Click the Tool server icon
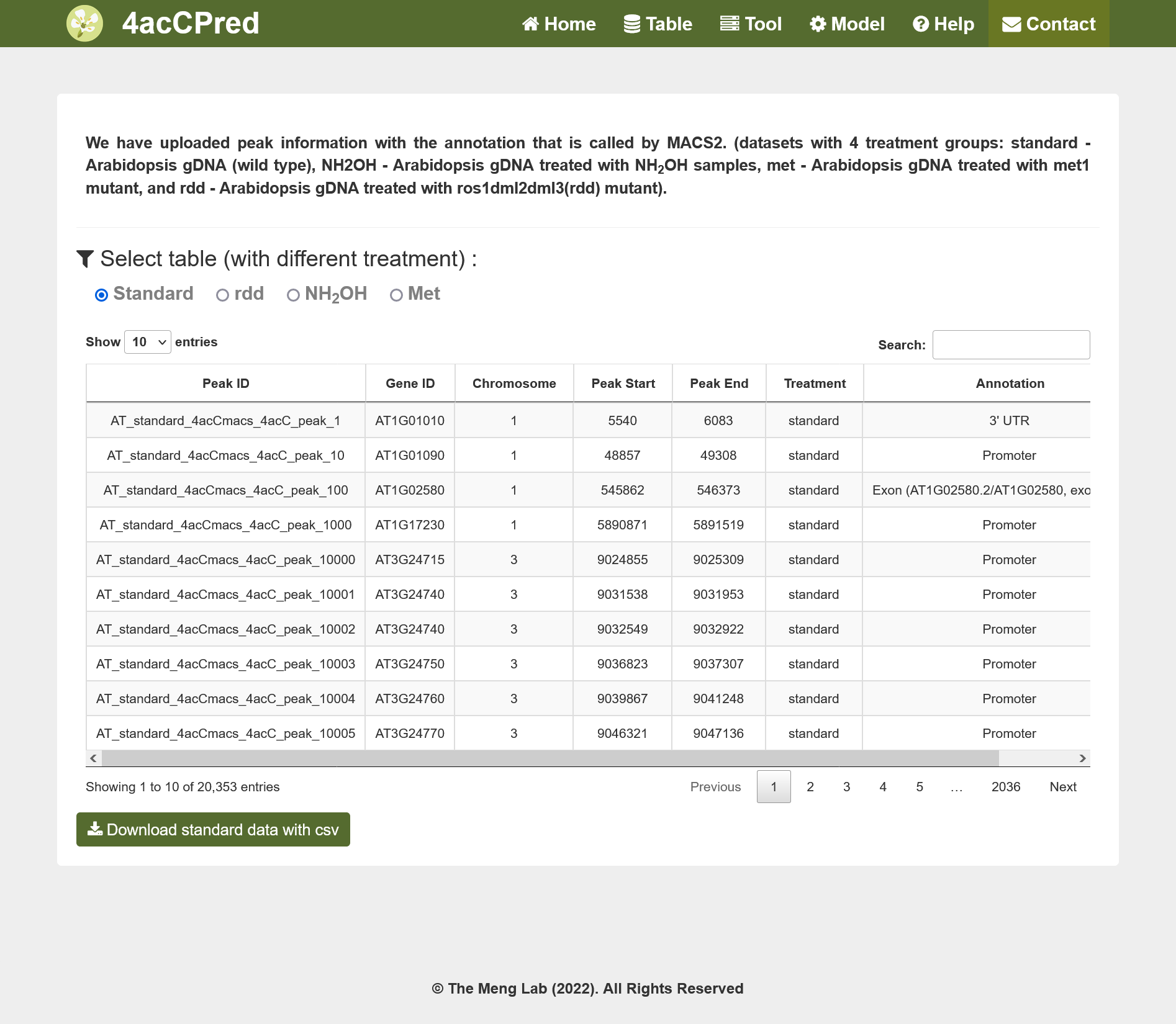 click(730, 24)
